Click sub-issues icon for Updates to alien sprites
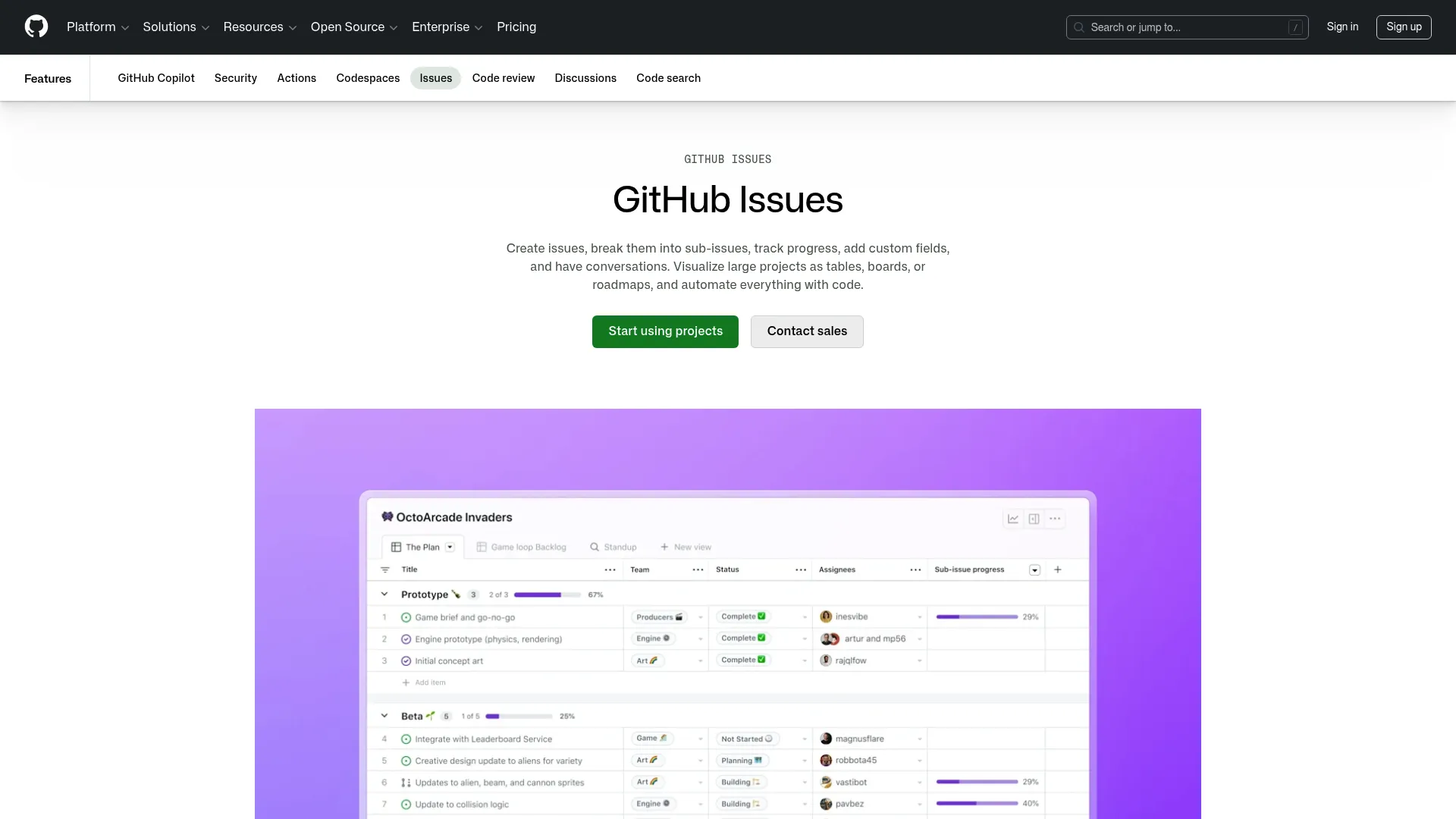 pos(406,783)
